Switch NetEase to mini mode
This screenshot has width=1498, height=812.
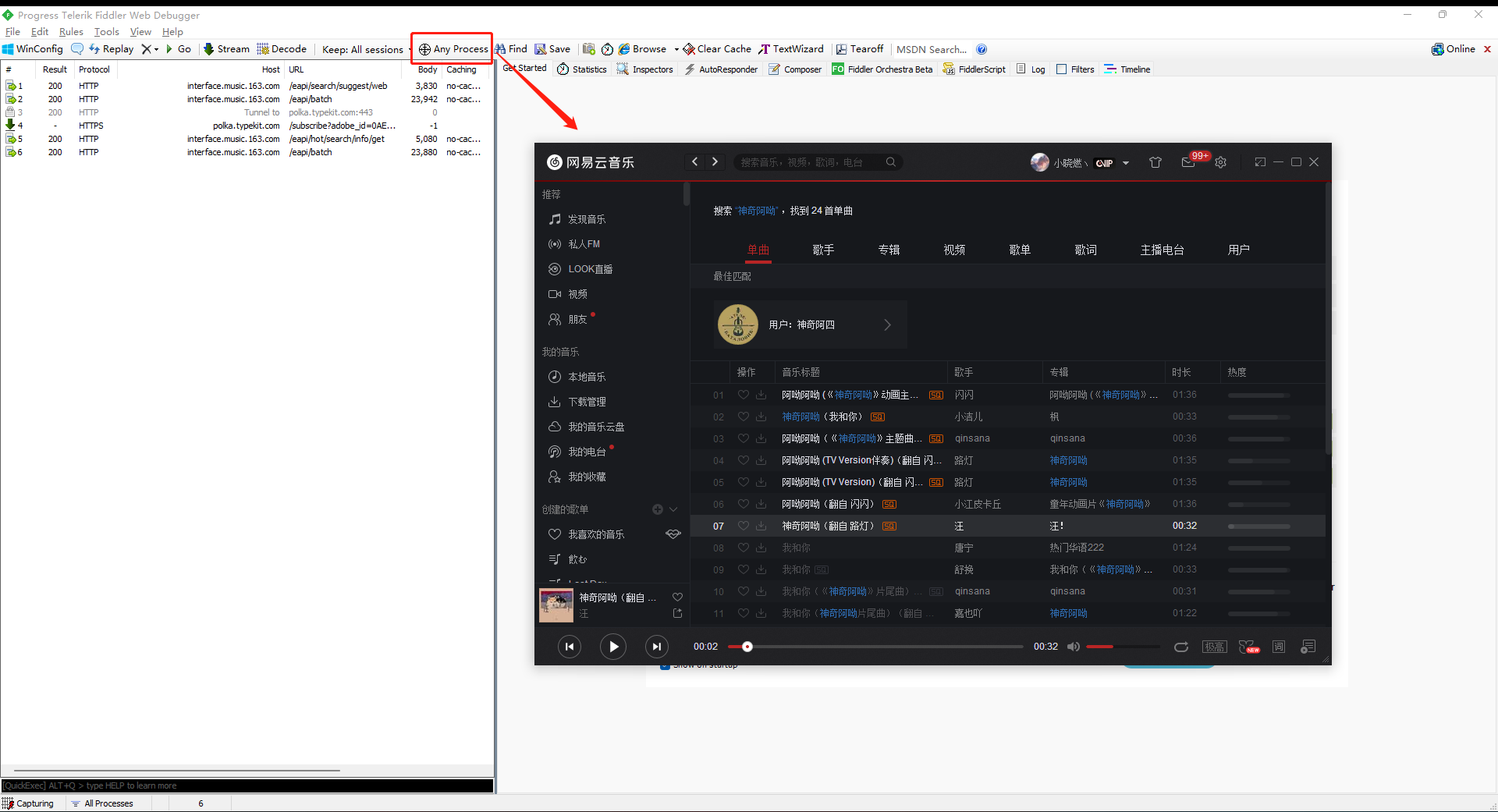click(1260, 162)
